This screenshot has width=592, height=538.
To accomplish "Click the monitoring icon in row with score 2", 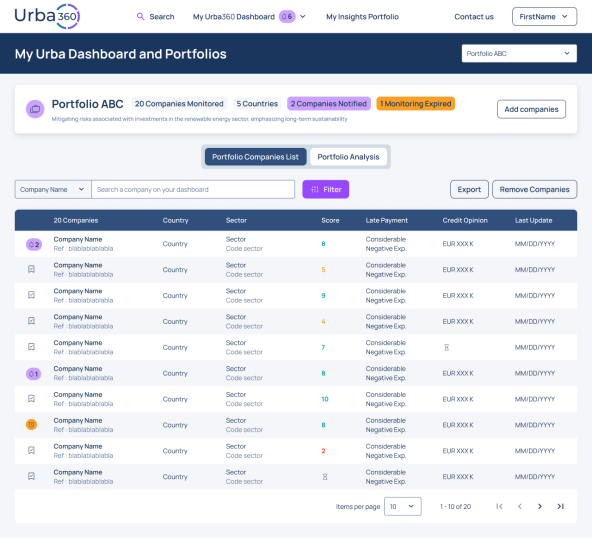I will (x=32, y=450).
